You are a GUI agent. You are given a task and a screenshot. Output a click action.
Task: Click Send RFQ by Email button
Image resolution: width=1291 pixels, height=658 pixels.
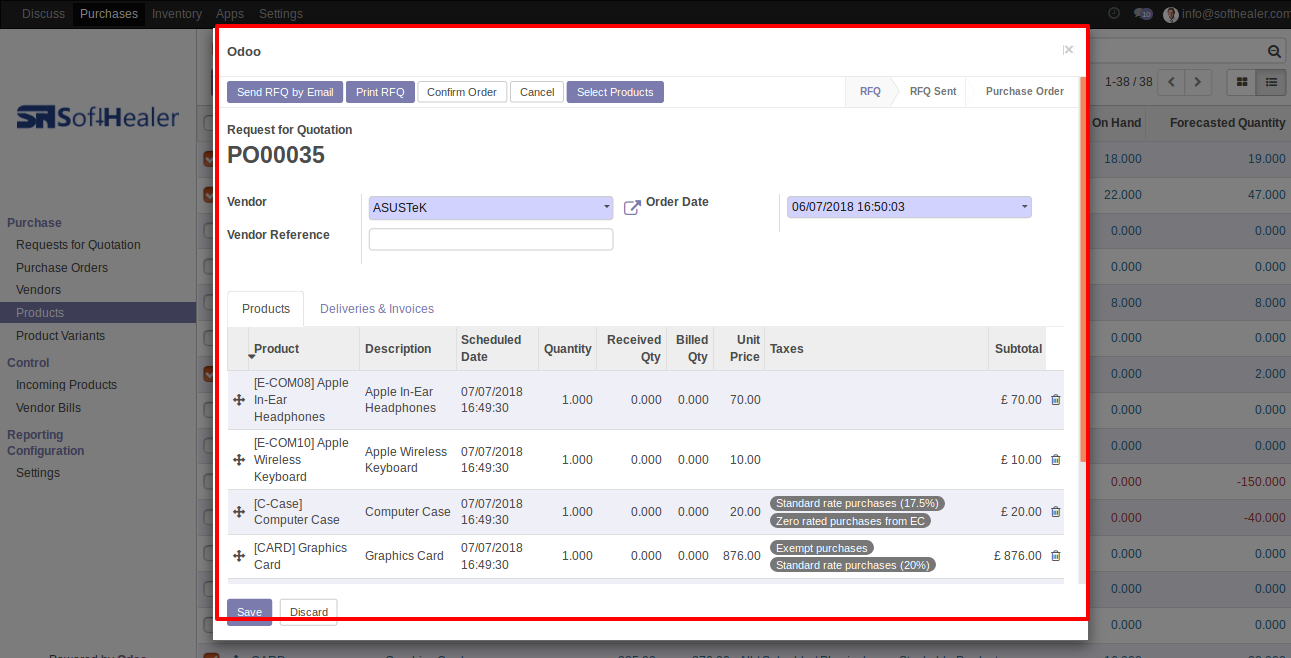(285, 92)
